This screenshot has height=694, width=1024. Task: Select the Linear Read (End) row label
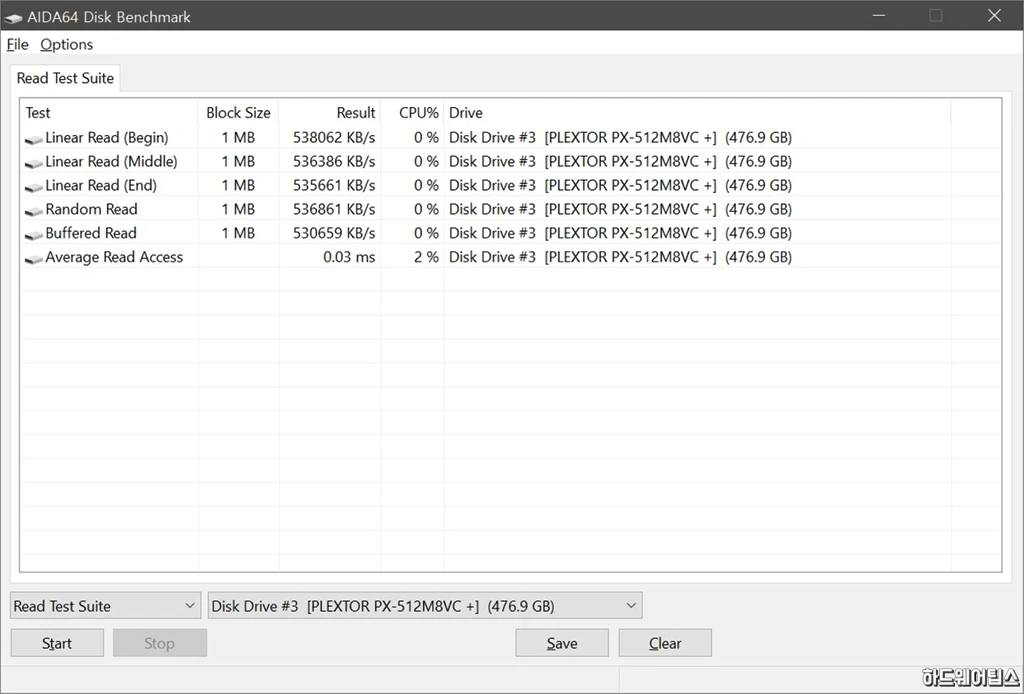[x=101, y=185]
